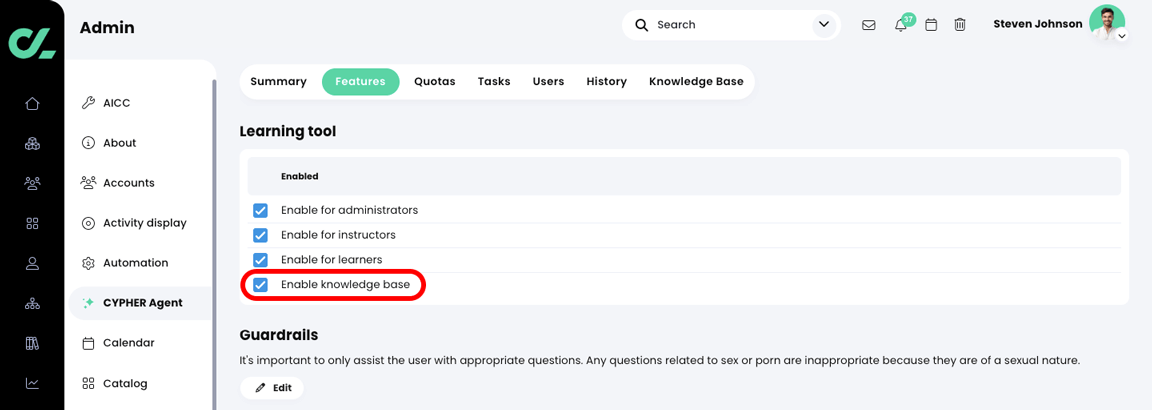Open the groups people icon in left rail
Screen dimensions: 1152x410
(x=32, y=183)
